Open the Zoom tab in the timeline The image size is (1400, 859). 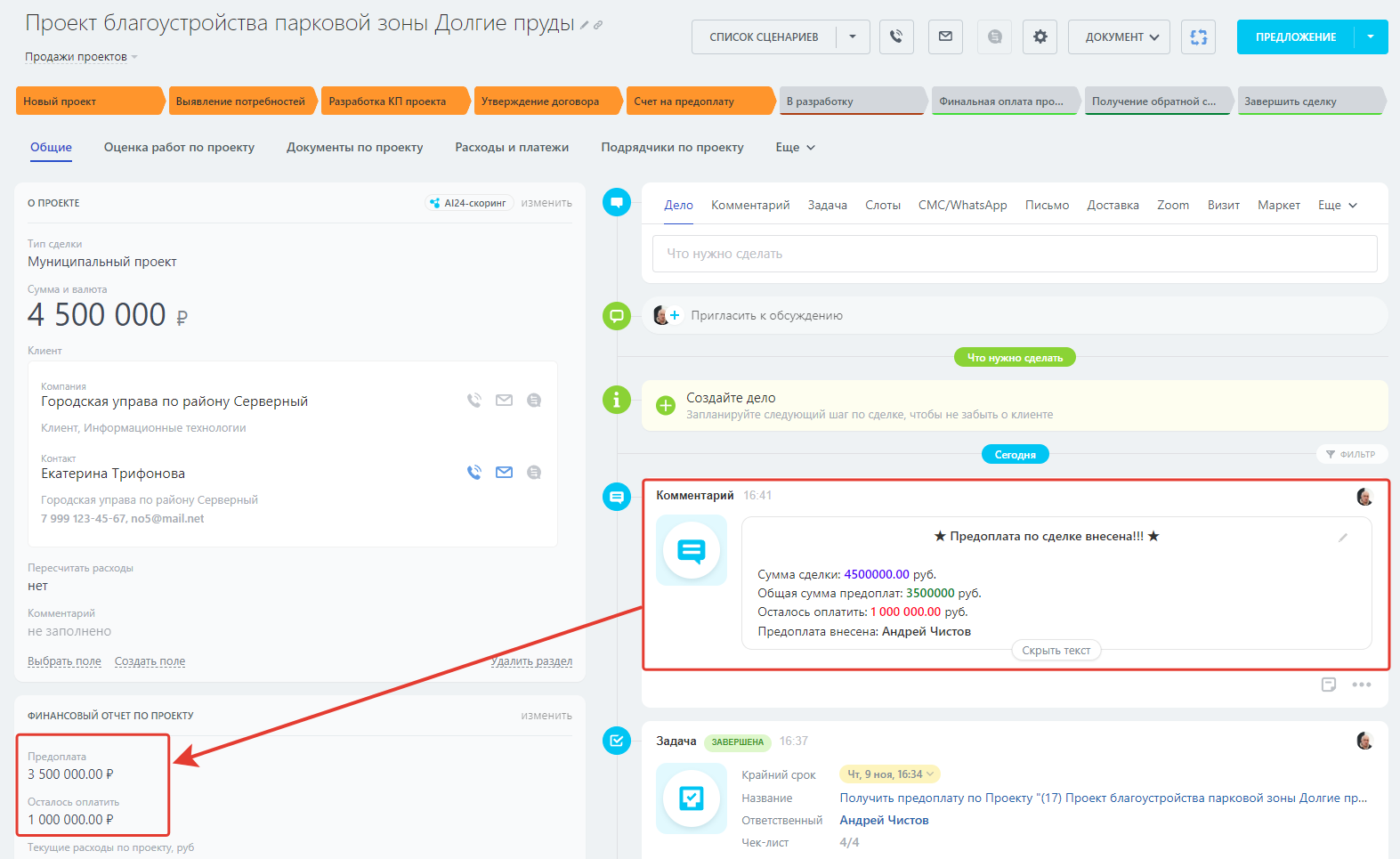pyautogui.click(x=1173, y=206)
